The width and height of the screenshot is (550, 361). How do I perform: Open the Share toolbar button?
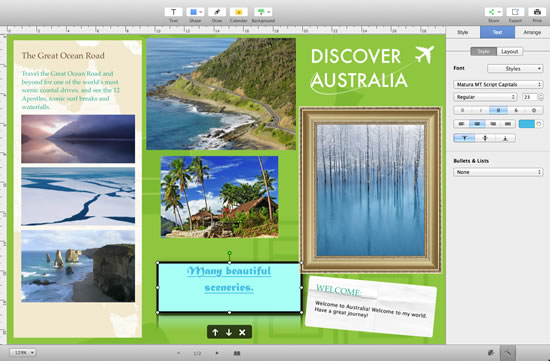click(x=494, y=12)
